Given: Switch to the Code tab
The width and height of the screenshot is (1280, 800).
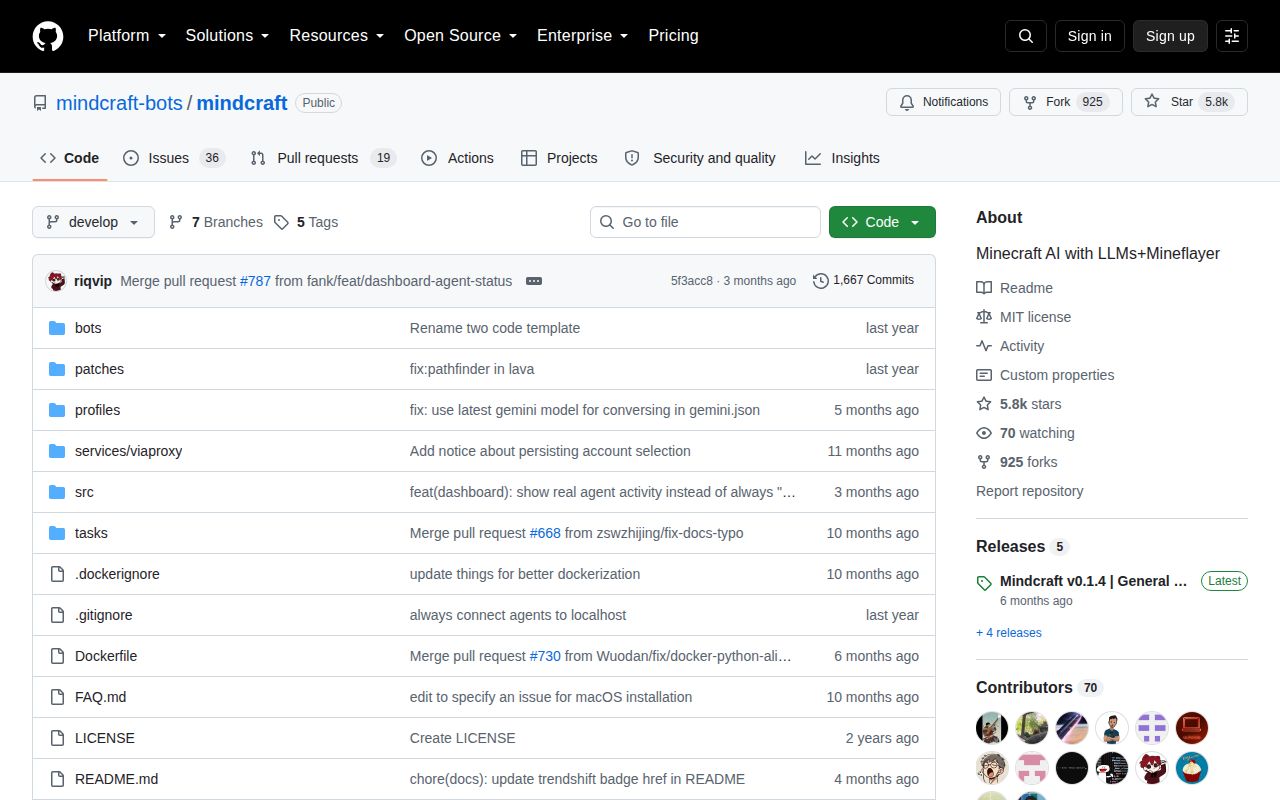Looking at the screenshot, I should coord(69,158).
